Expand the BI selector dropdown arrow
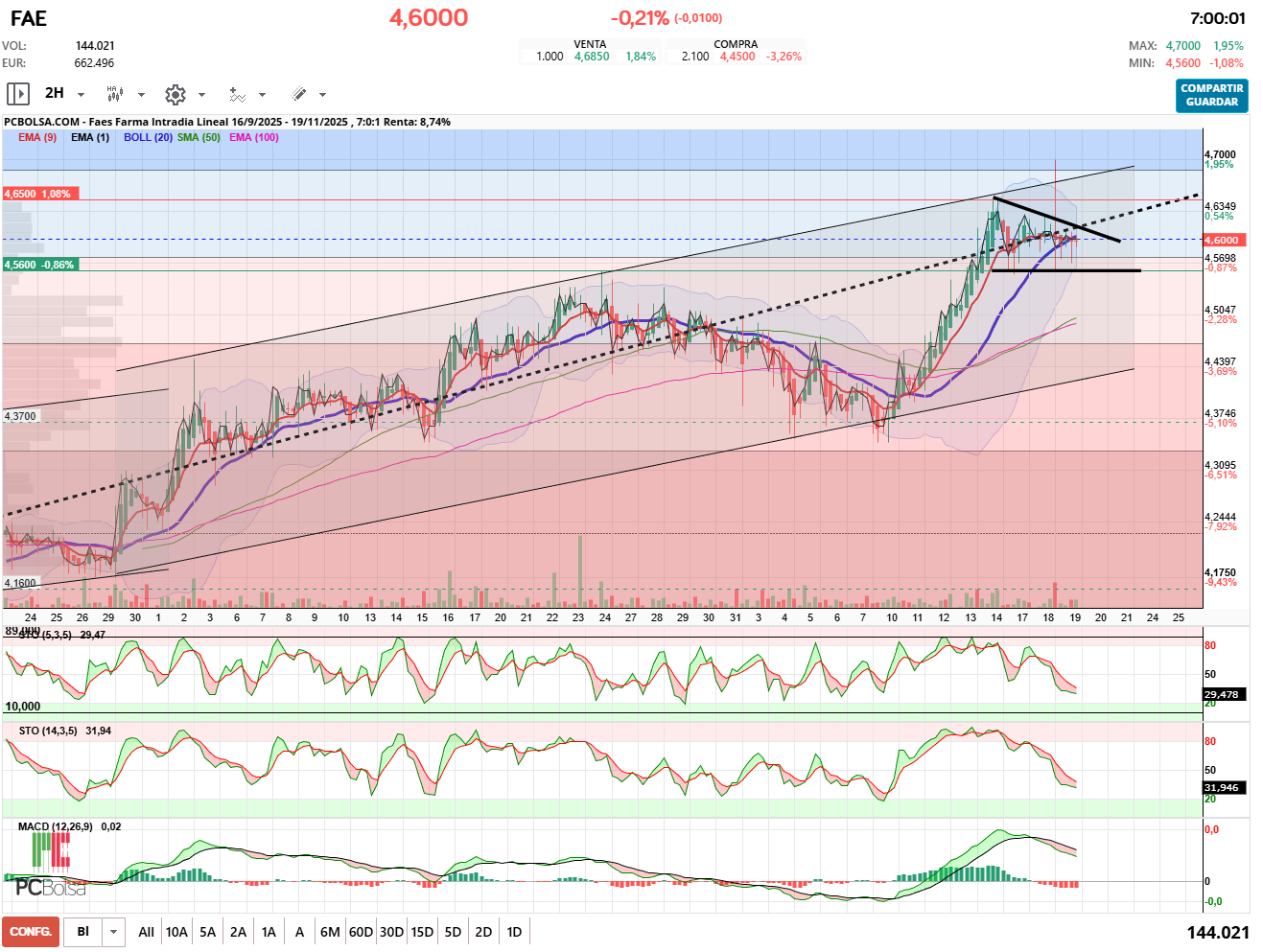1263x952 pixels. (x=114, y=932)
